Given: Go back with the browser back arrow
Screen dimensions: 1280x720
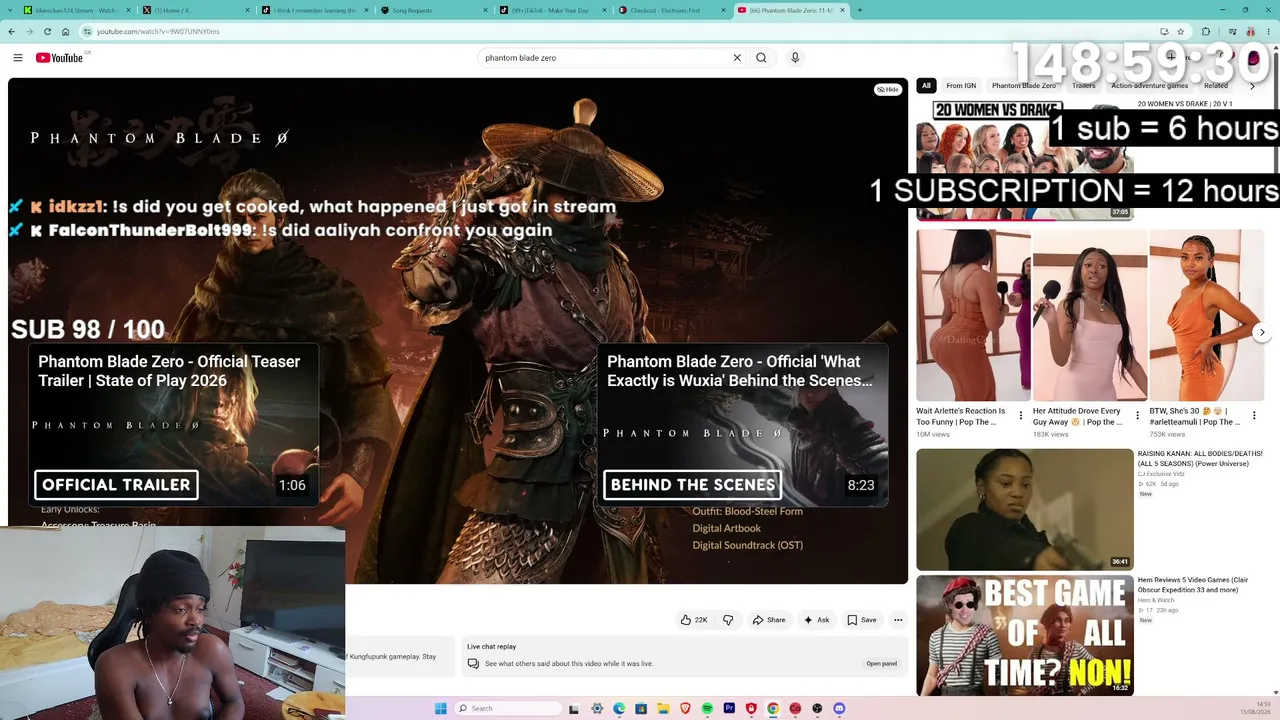Looking at the screenshot, I should (12, 31).
